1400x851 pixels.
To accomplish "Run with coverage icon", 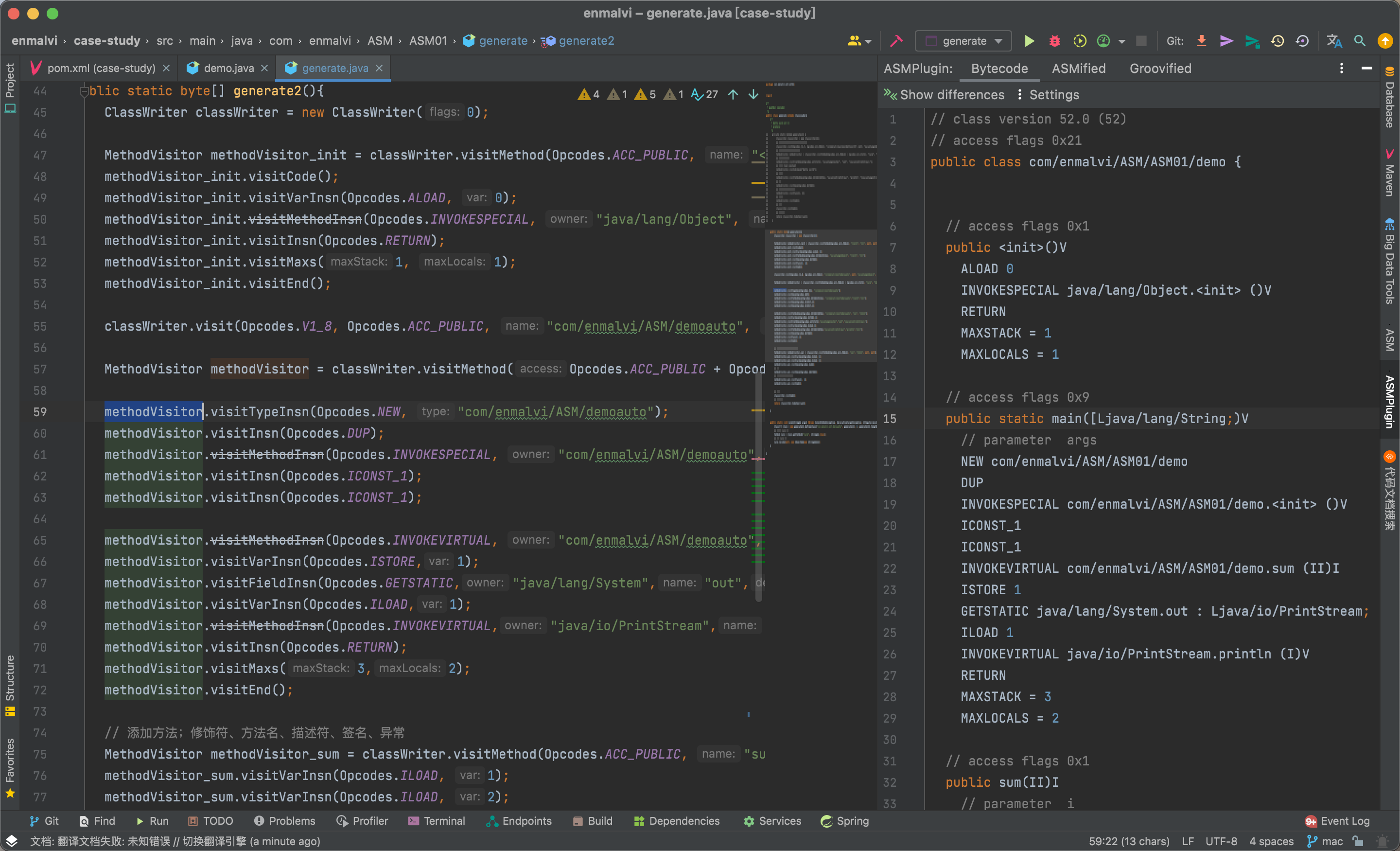I will pyautogui.click(x=1080, y=41).
